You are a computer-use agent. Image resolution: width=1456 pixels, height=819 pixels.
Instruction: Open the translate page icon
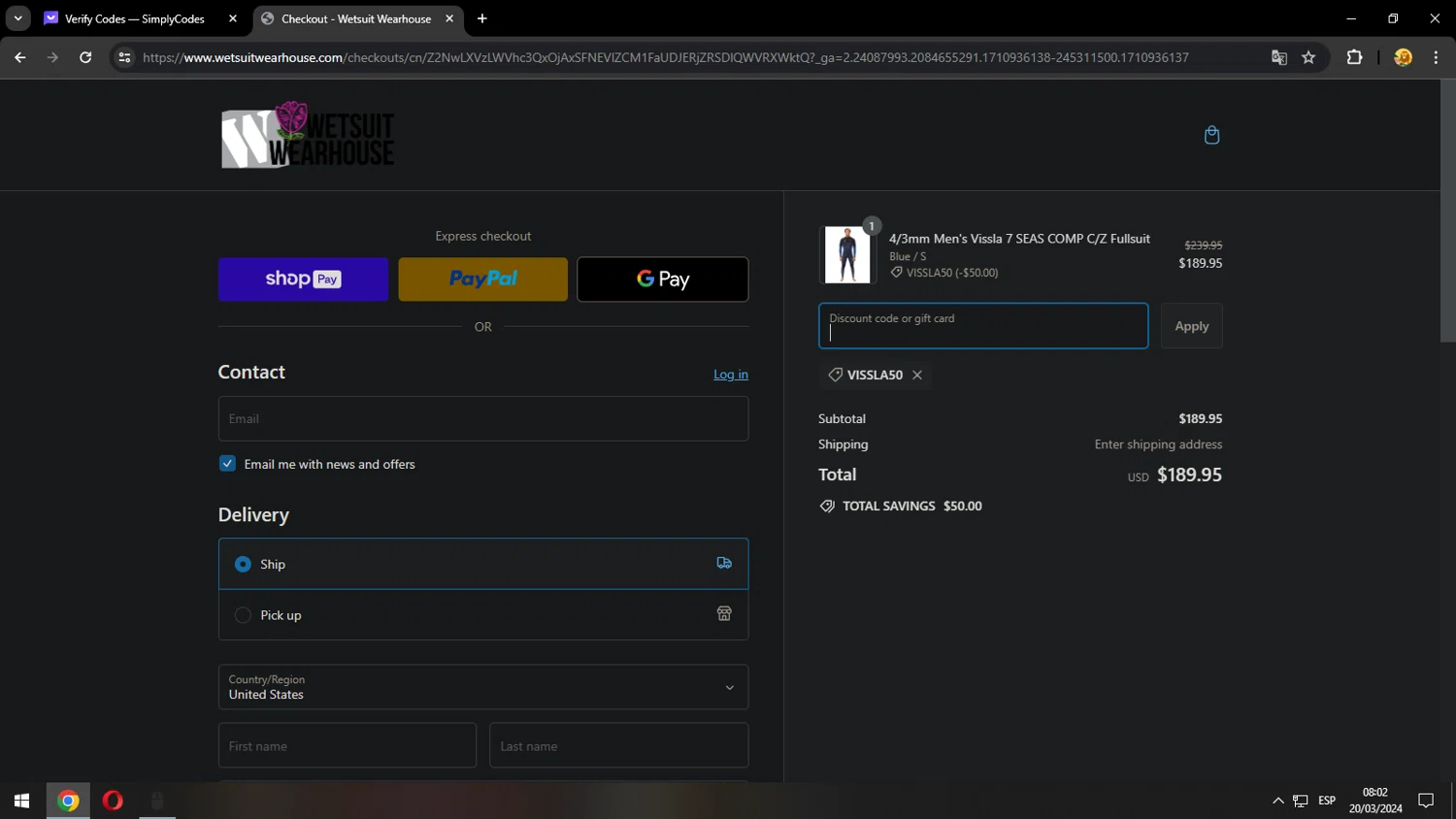(1279, 57)
